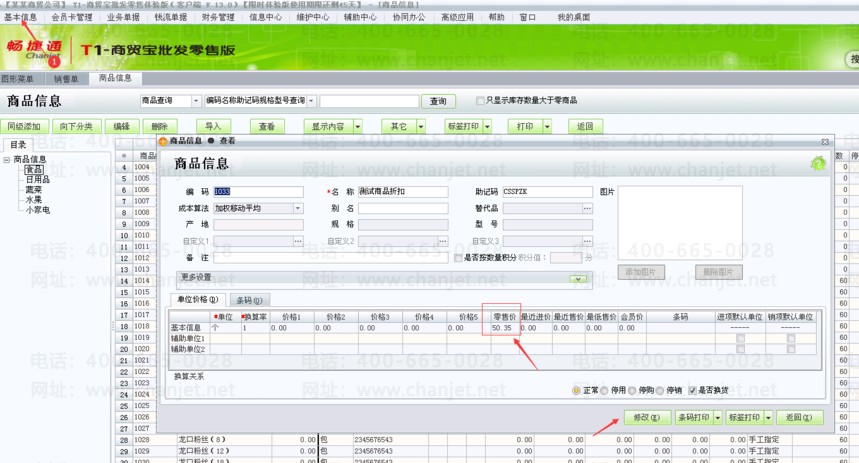Select the 停销 radio button
This screenshot has height=463, width=859.
[x=660, y=391]
